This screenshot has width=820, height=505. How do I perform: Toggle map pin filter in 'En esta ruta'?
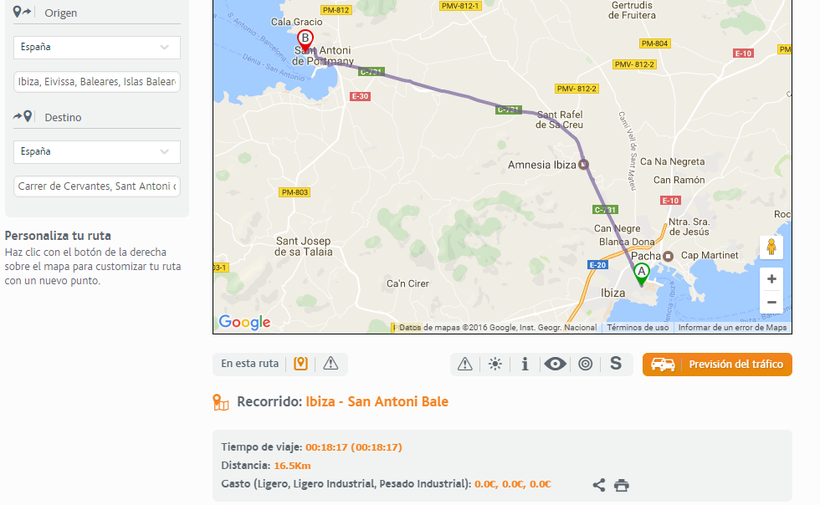pyautogui.click(x=301, y=363)
